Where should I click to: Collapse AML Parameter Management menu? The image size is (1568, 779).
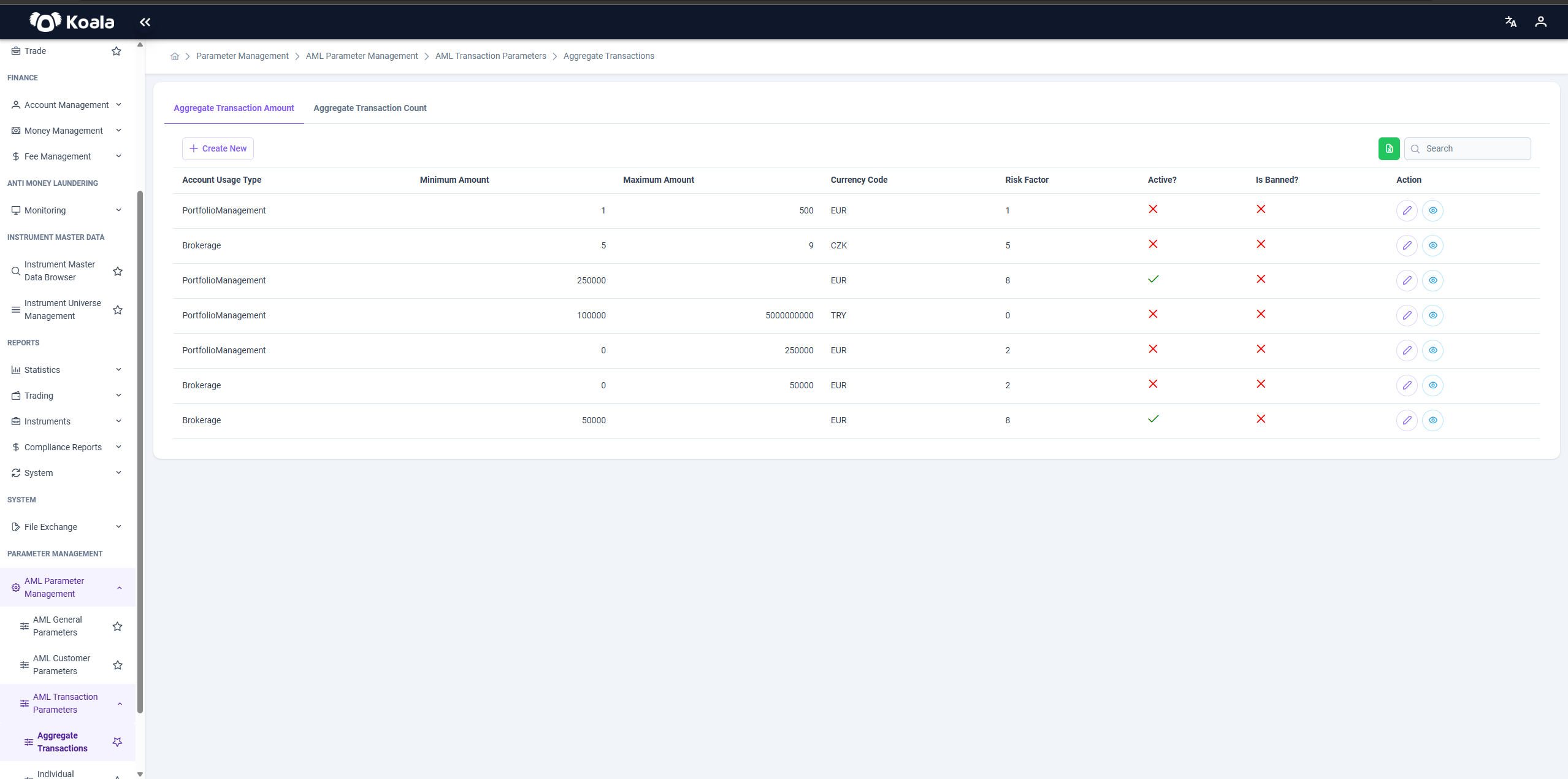coord(67,588)
